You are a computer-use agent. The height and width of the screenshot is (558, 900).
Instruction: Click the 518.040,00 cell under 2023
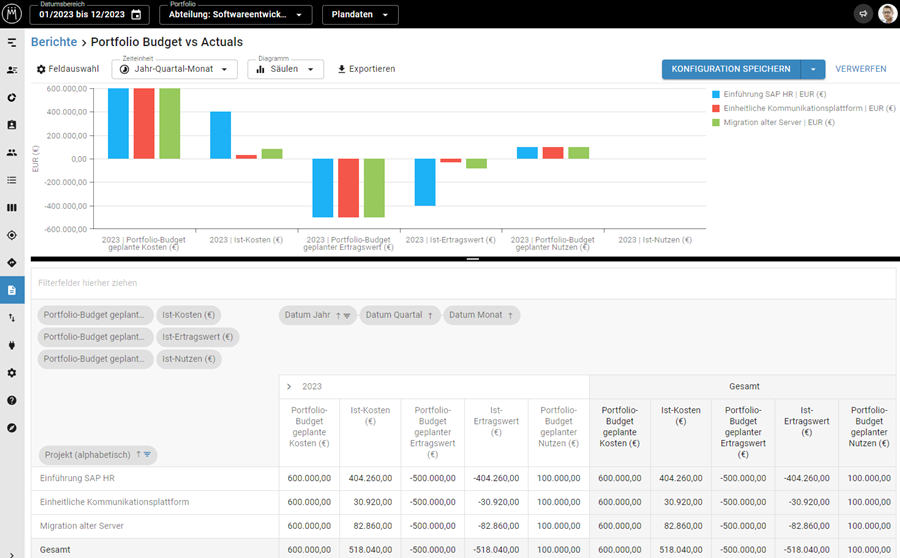point(370,549)
